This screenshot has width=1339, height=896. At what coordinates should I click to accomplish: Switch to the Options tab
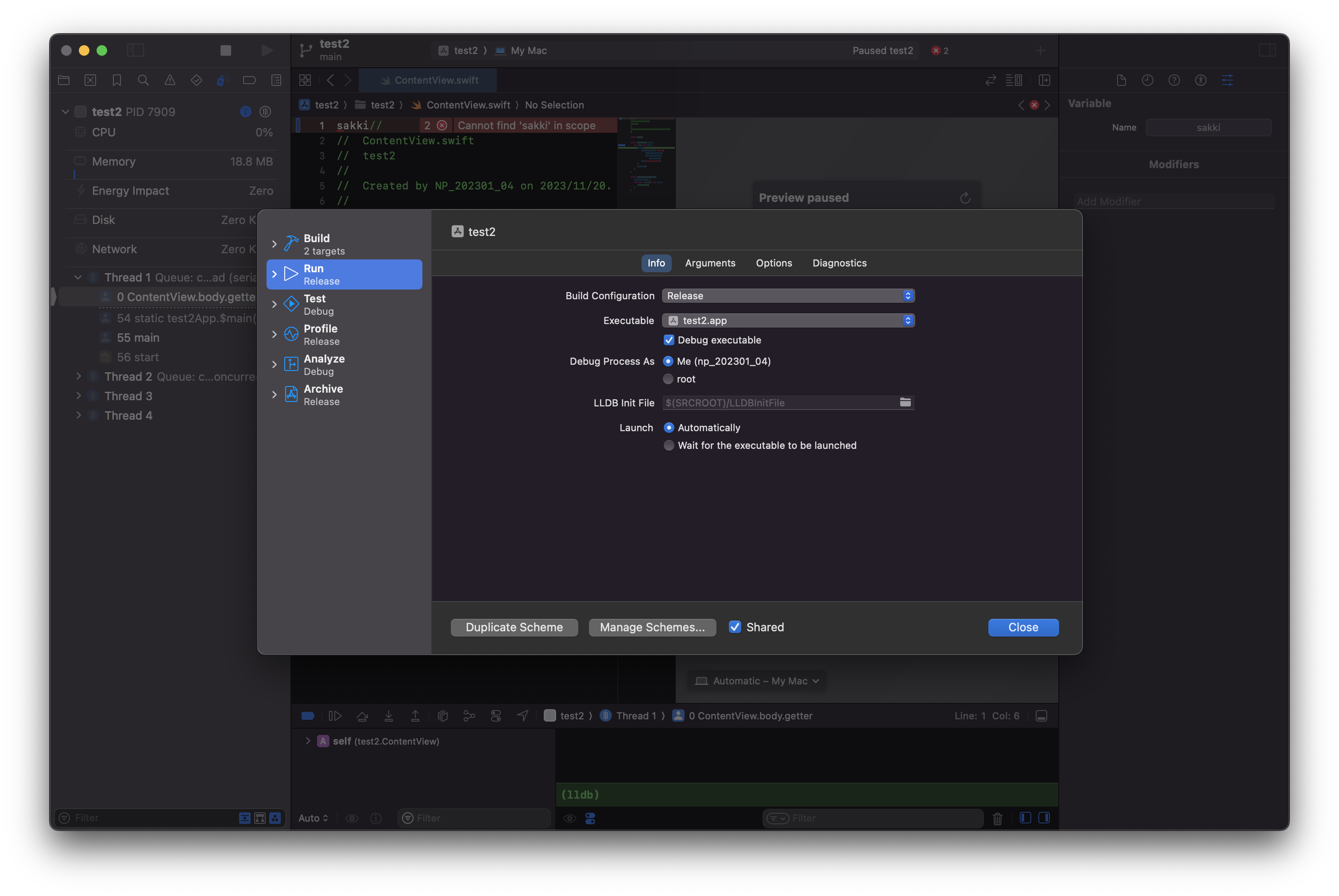pyautogui.click(x=774, y=263)
